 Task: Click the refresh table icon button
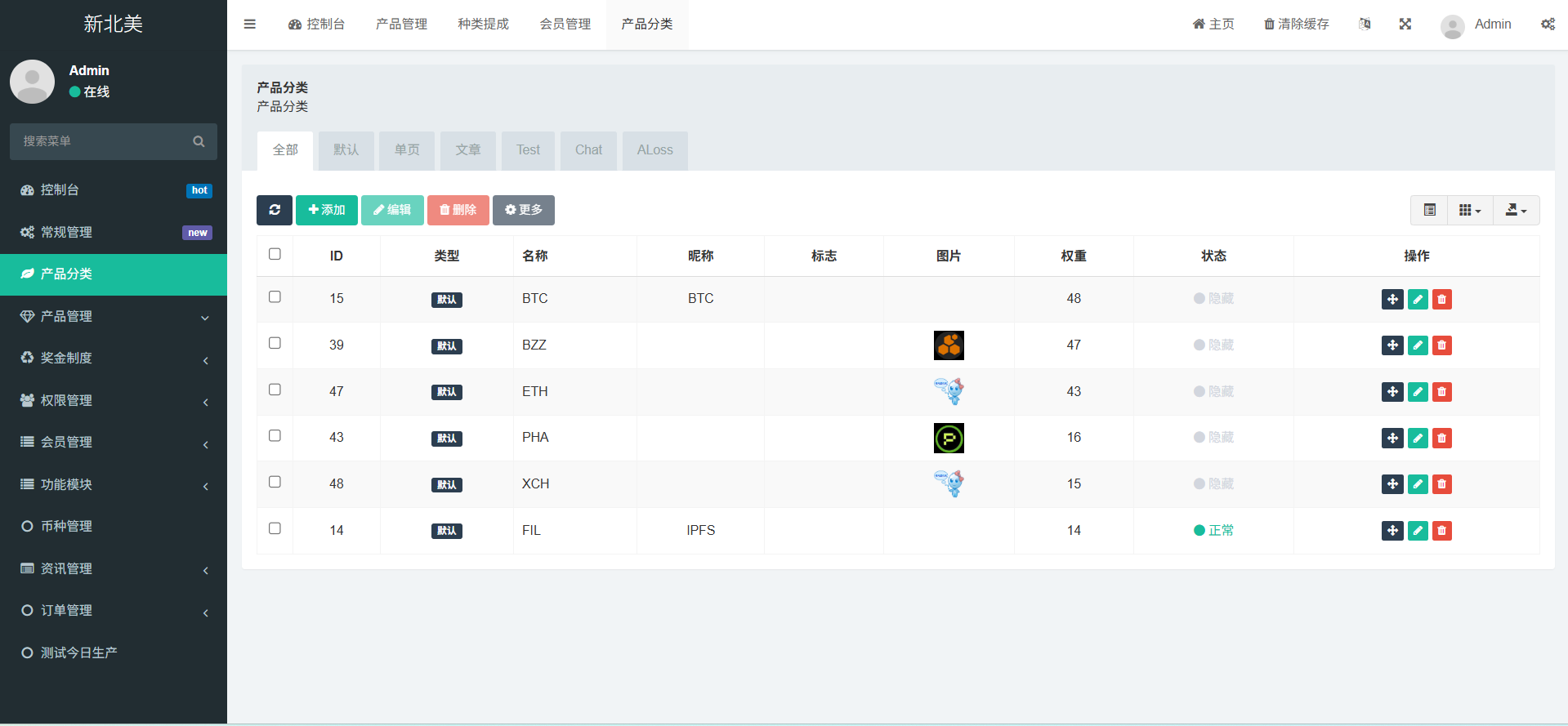point(275,210)
